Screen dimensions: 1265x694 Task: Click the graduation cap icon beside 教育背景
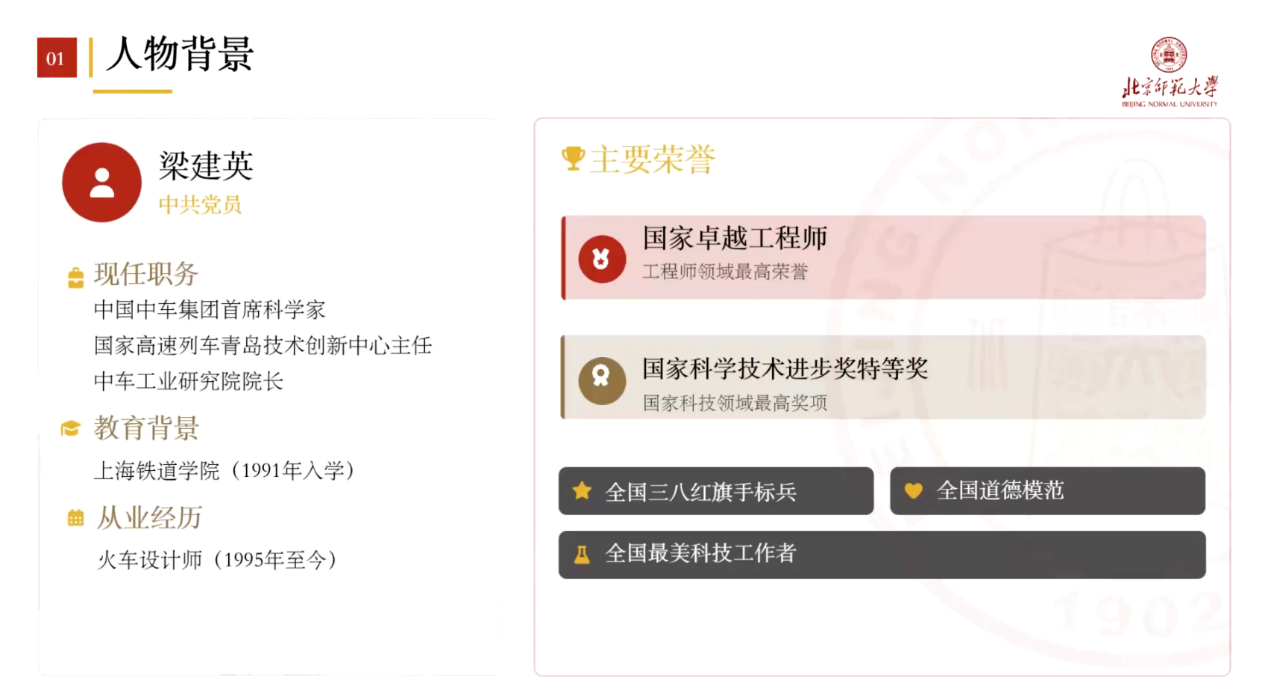tap(70, 429)
